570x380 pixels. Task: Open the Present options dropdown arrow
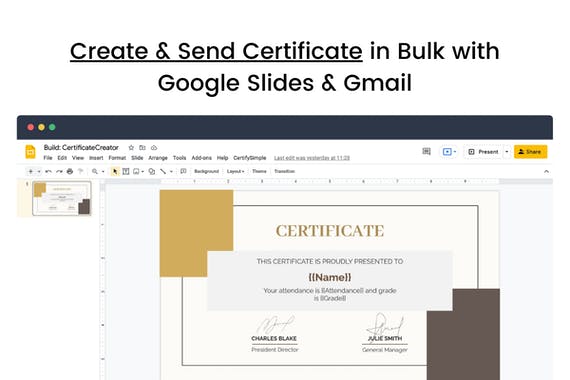click(507, 152)
